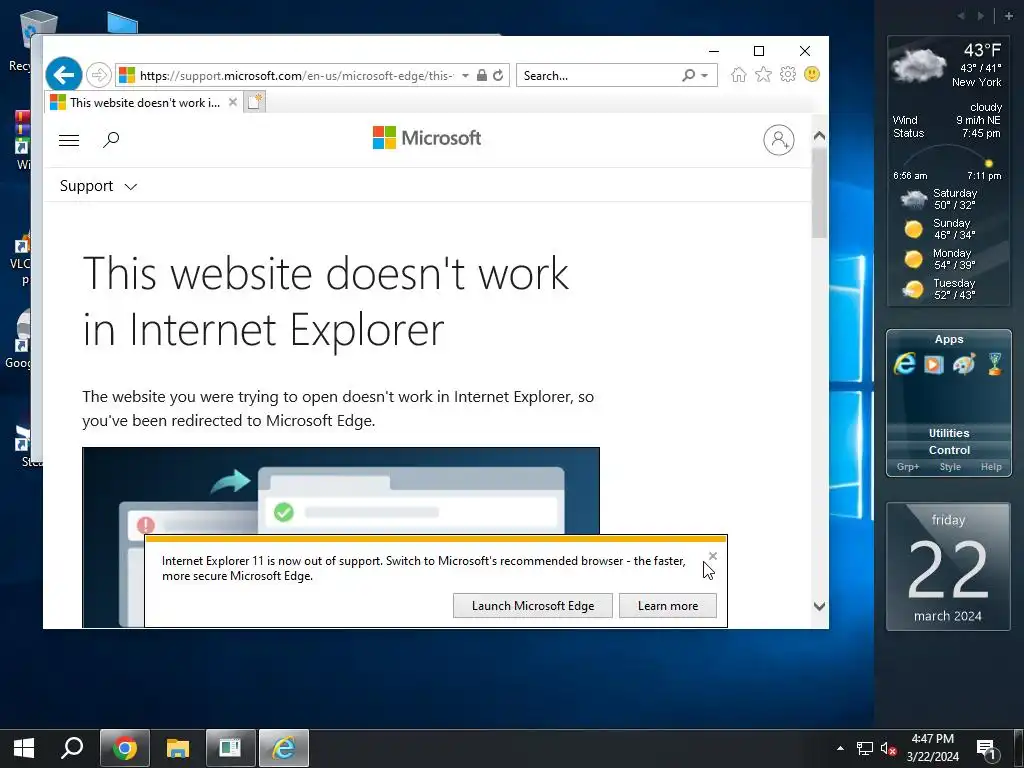Launch the Paint palette icon in Apps gadget
The width and height of the screenshot is (1024, 768).
point(964,364)
